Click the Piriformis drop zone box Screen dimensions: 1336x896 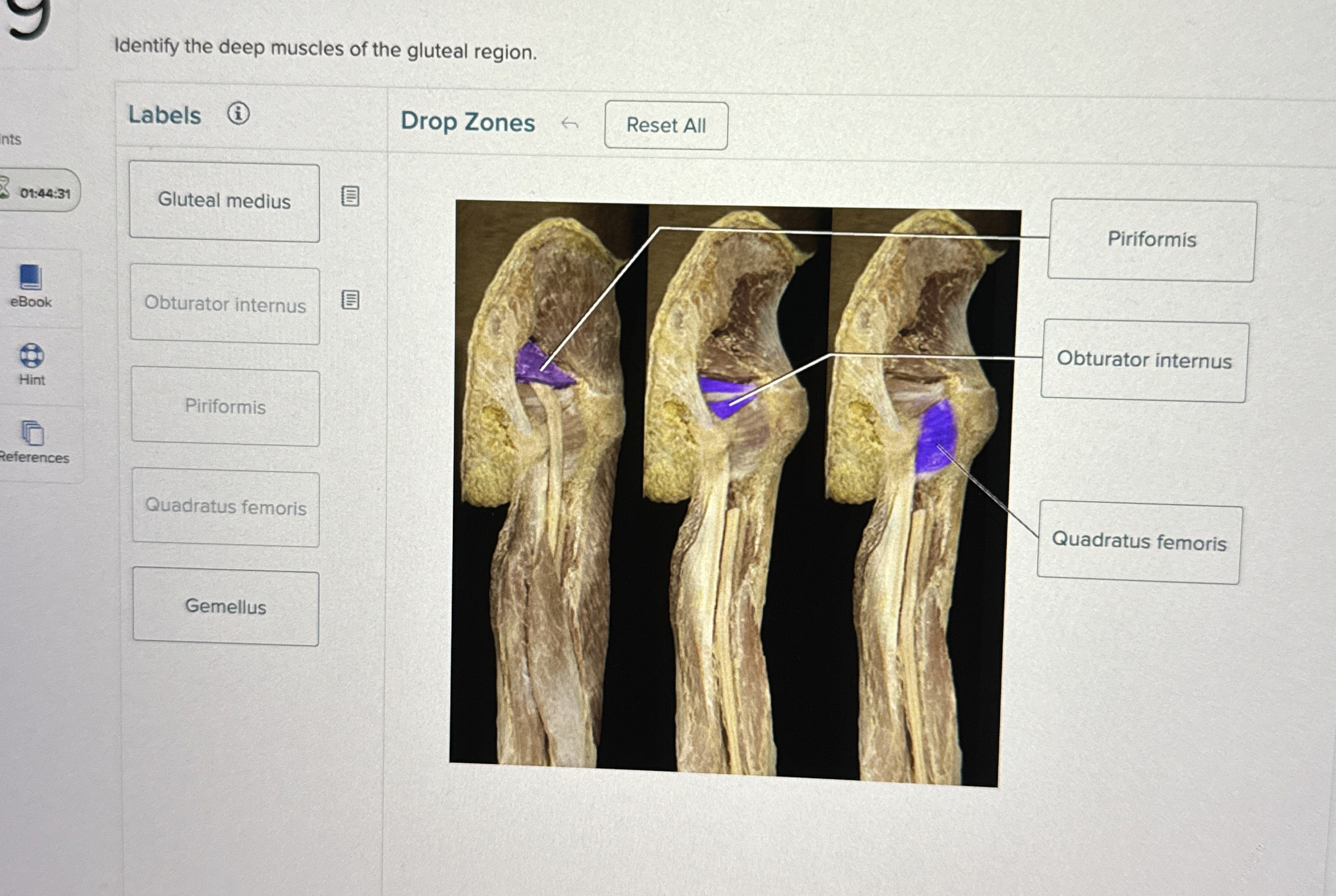tap(1151, 240)
